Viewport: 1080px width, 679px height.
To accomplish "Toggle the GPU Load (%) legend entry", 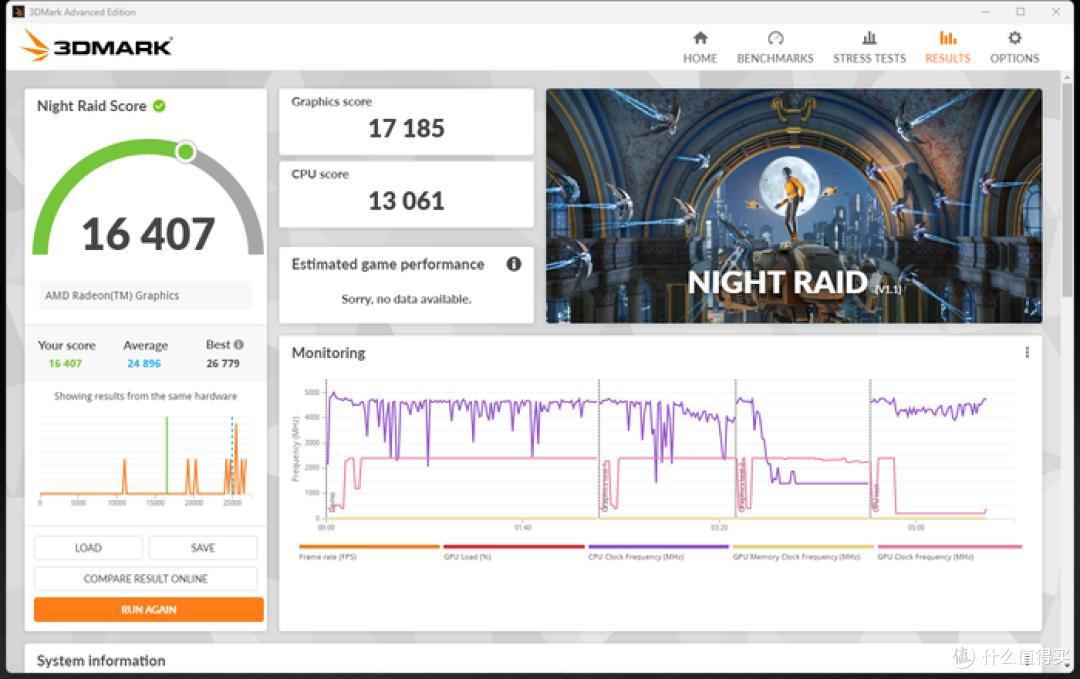I will pyautogui.click(x=513, y=552).
